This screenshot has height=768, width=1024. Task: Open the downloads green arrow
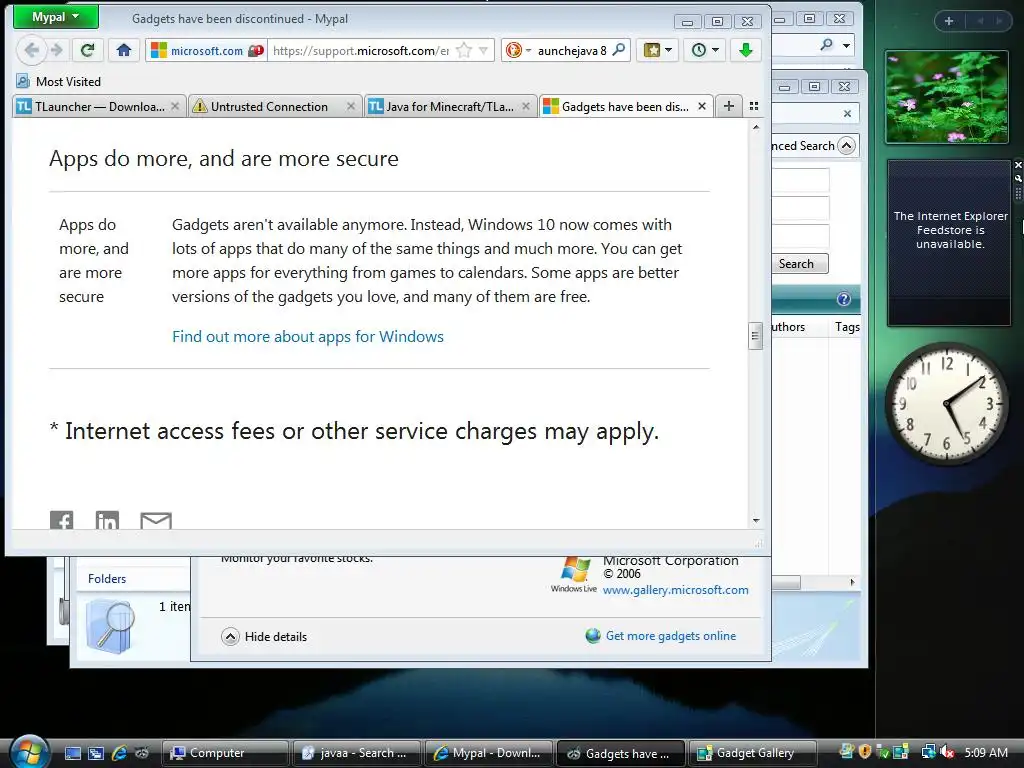pyautogui.click(x=746, y=50)
